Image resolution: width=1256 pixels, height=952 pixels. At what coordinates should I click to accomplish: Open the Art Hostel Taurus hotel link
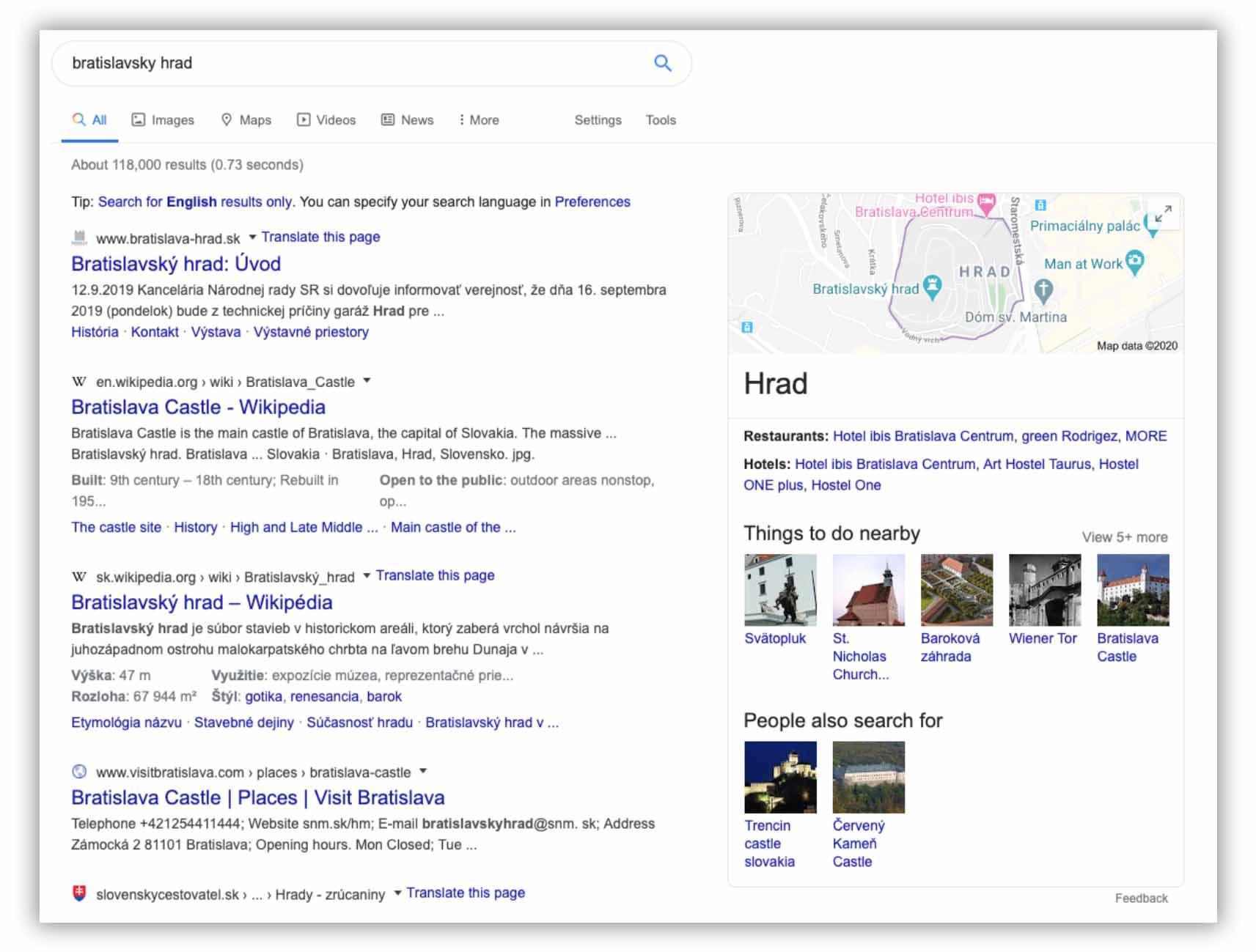(x=1037, y=464)
